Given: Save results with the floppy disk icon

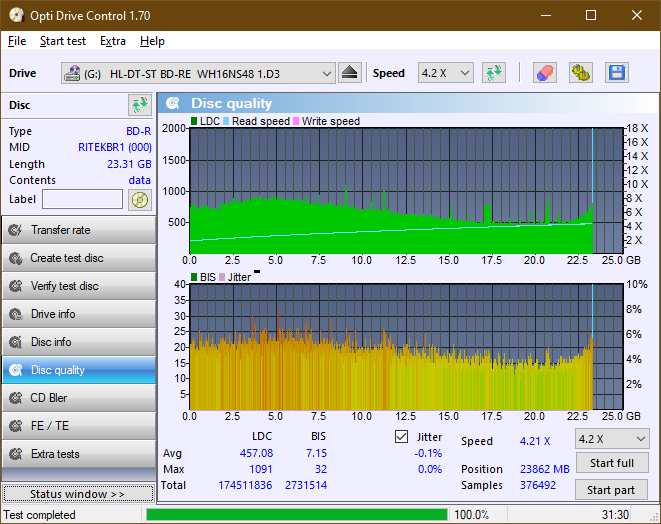Looking at the screenshot, I should click(x=617, y=73).
